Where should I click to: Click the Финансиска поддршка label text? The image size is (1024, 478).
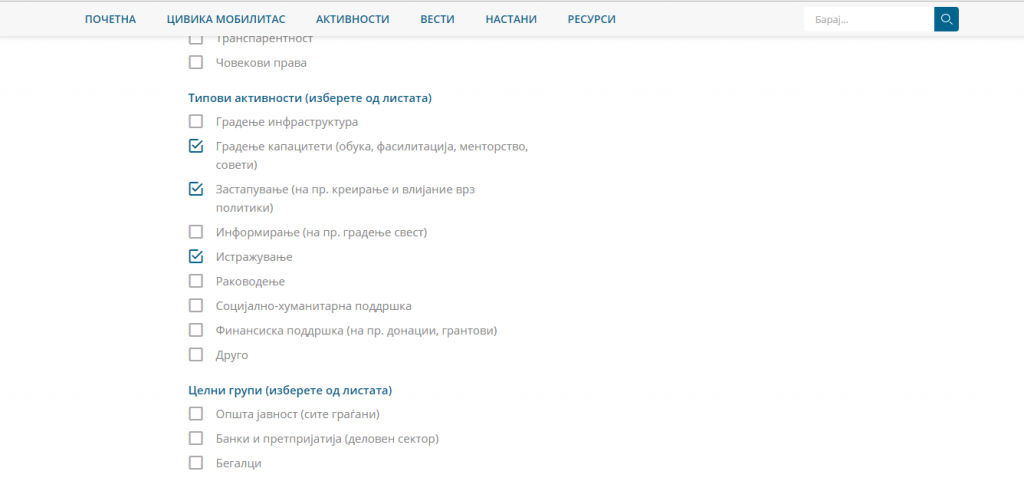pos(357,331)
